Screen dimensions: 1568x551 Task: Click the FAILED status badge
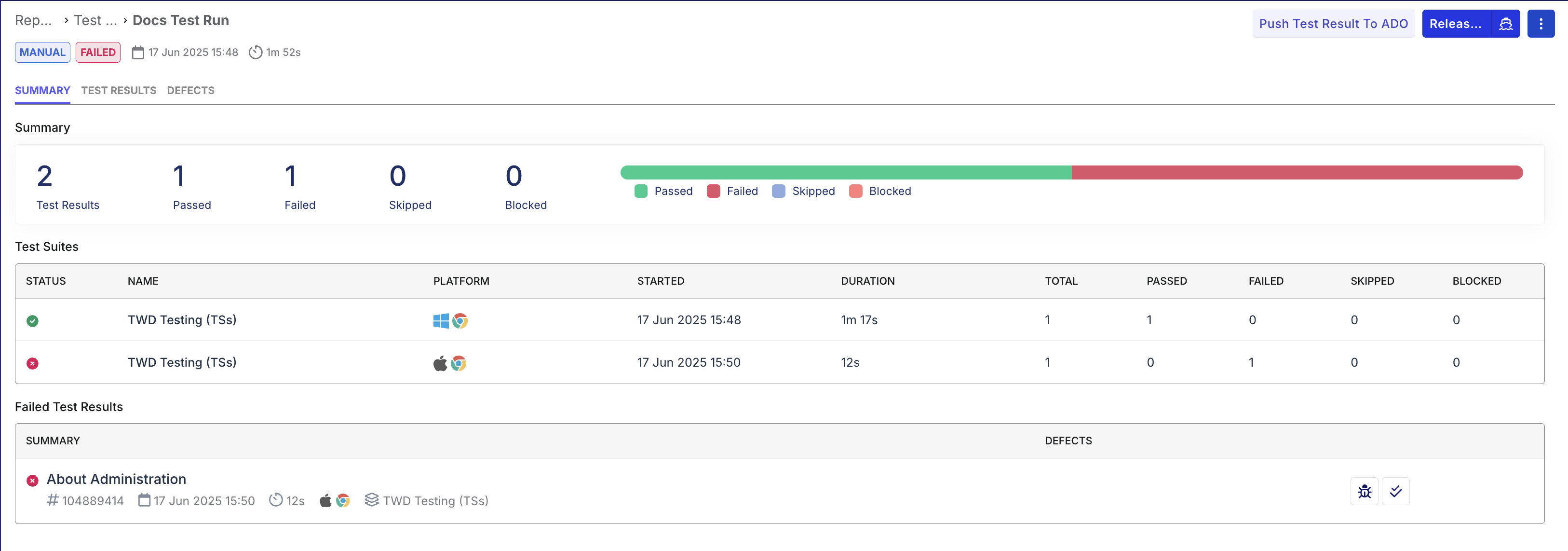[x=98, y=53]
